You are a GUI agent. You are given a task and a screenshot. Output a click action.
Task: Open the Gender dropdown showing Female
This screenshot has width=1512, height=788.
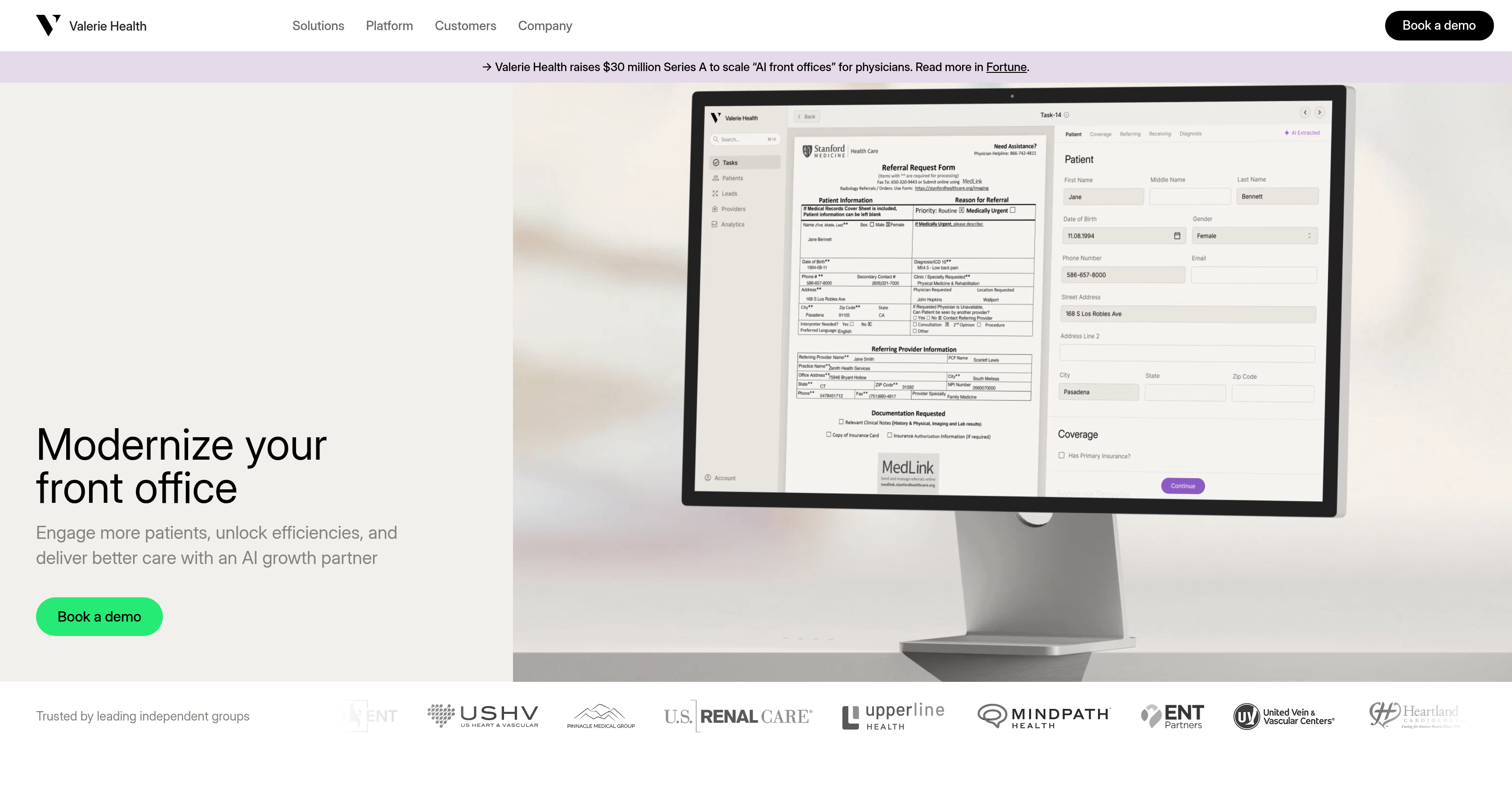[1255, 235]
